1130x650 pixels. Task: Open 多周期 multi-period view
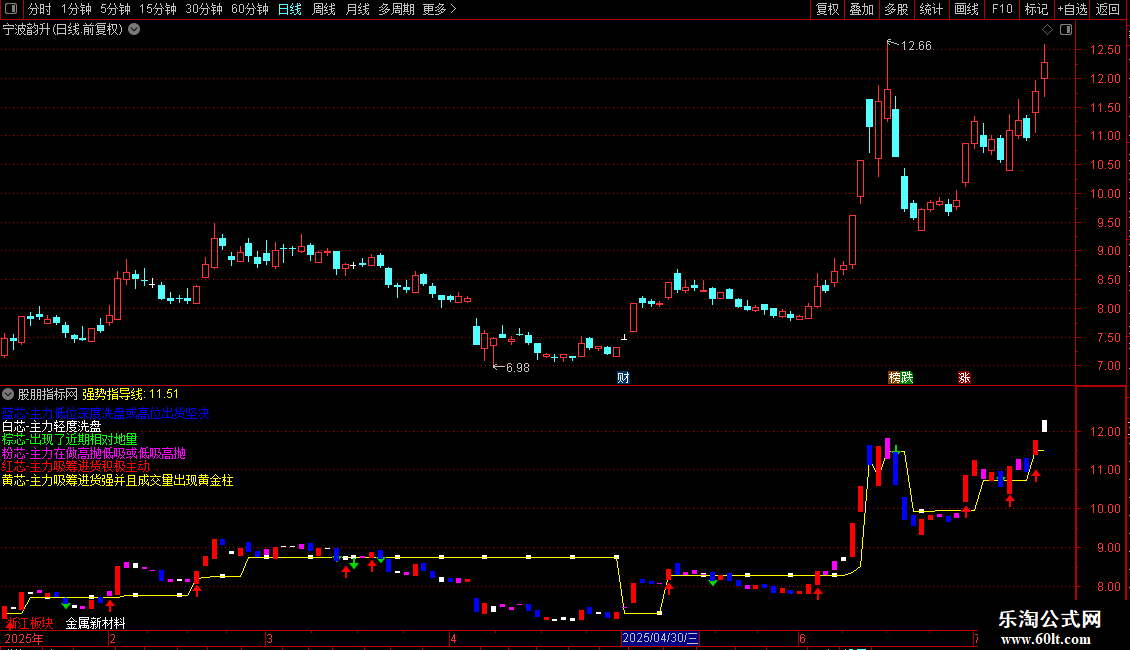(x=396, y=9)
